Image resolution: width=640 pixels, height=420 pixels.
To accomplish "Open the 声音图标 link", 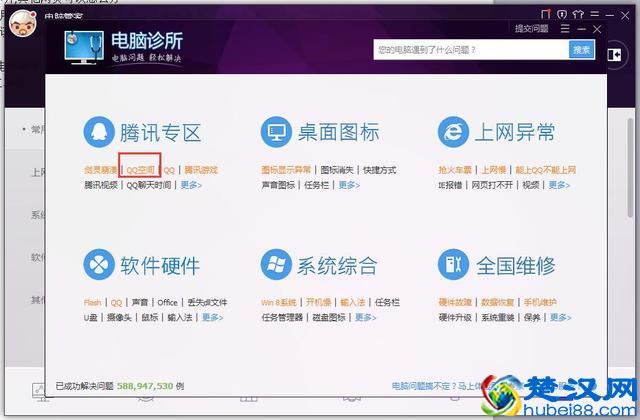I will (x=278, y=185).
